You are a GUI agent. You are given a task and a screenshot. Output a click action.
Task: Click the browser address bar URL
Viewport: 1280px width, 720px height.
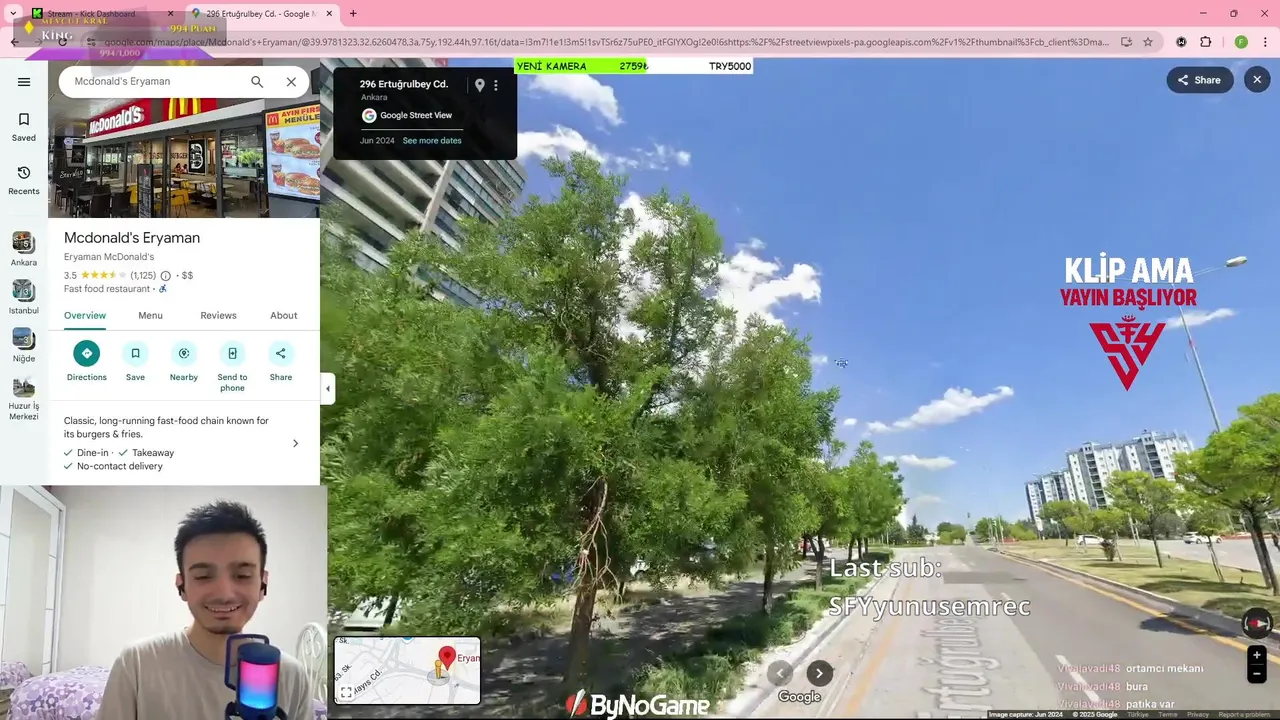tap(606, 42)
